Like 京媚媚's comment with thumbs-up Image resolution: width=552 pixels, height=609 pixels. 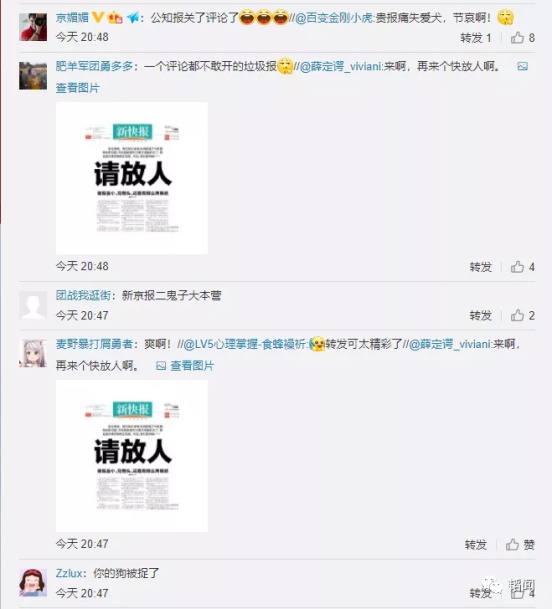[x=517, y=38]
